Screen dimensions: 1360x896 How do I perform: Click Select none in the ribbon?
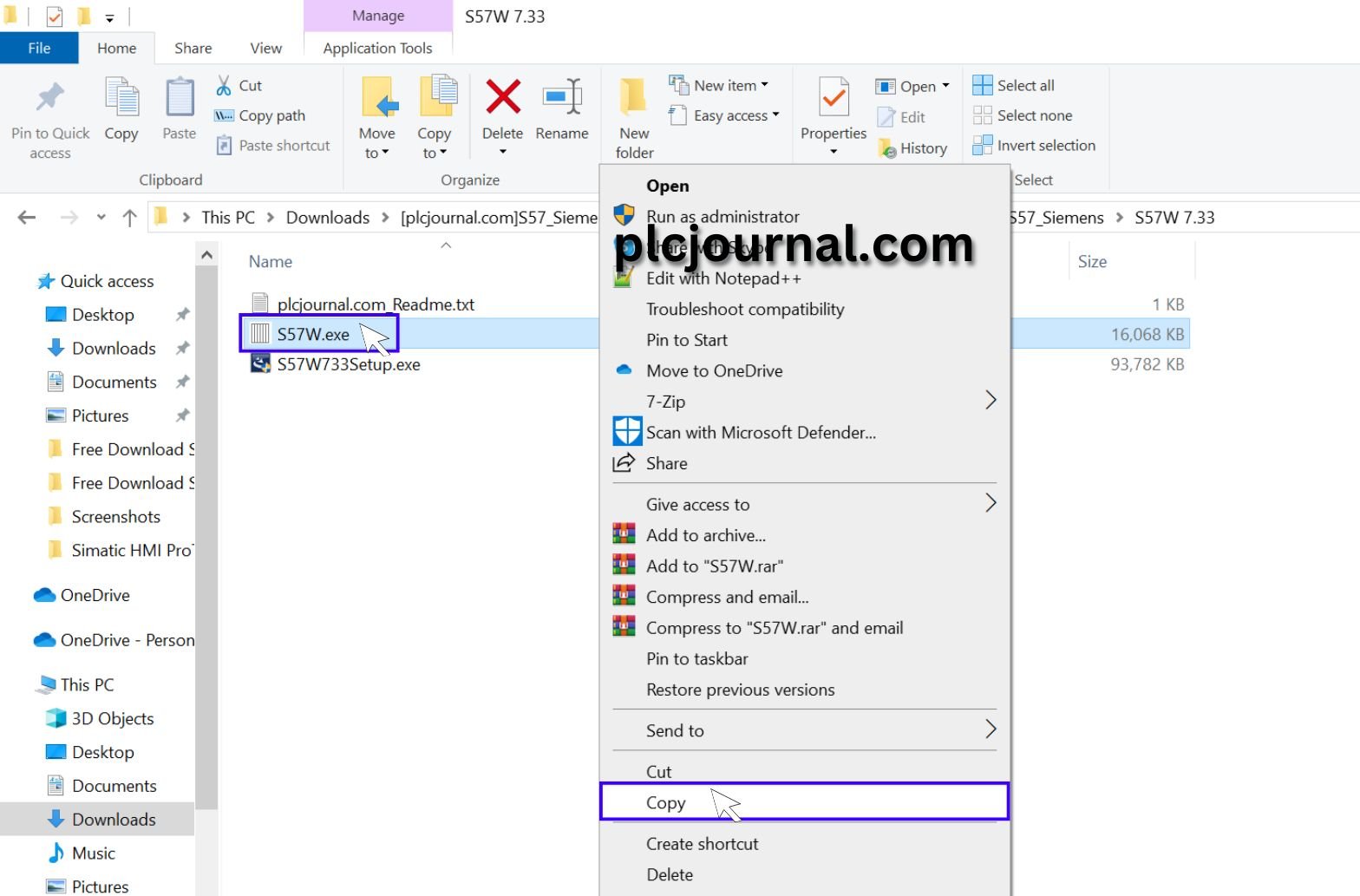pos(1023,115)
